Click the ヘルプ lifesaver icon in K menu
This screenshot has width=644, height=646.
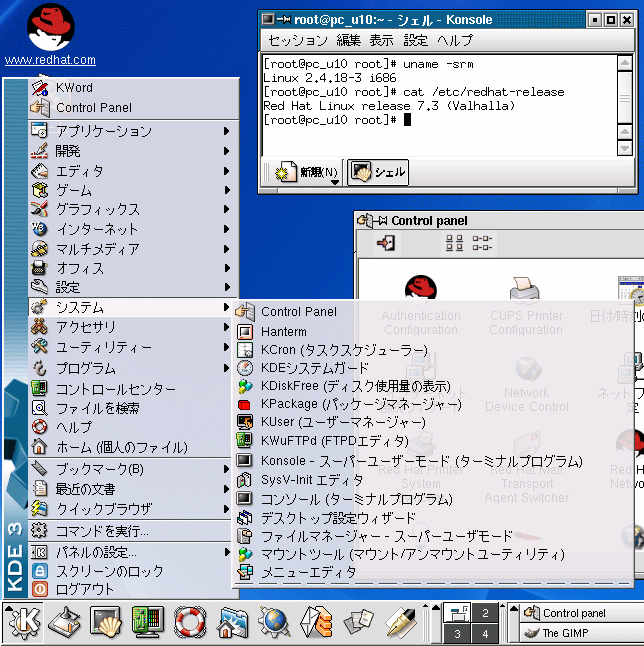pos(40,427)
